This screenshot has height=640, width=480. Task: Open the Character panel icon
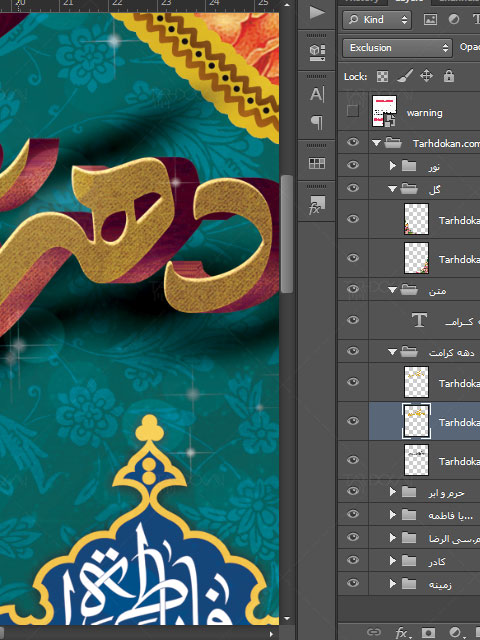317,94
